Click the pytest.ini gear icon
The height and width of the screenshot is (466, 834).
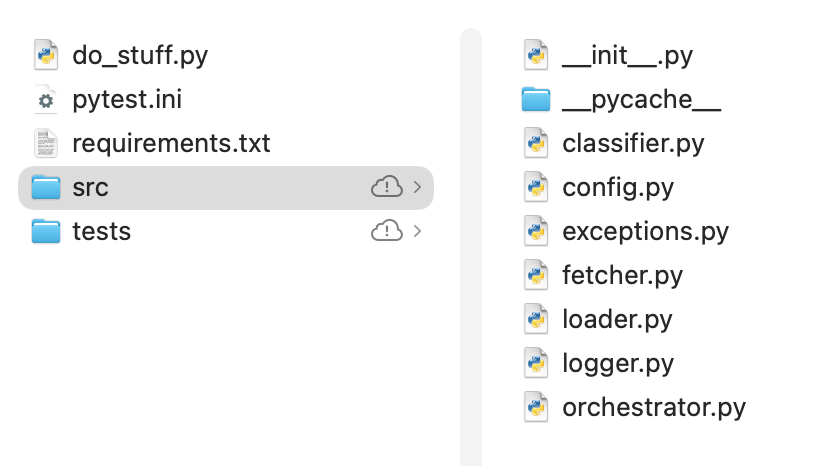(x=46, y=100)
